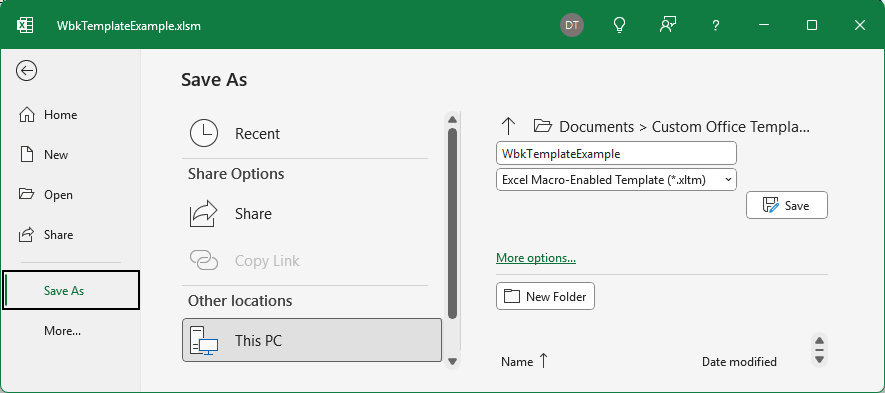Select This PC location
This screenshot has width=885, height=393.
click(x=312, y=340)
